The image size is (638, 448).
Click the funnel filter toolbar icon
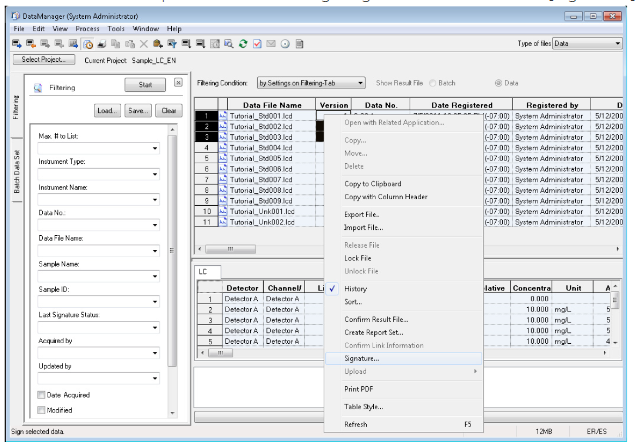pyautogui.click(x=172, y=44)
